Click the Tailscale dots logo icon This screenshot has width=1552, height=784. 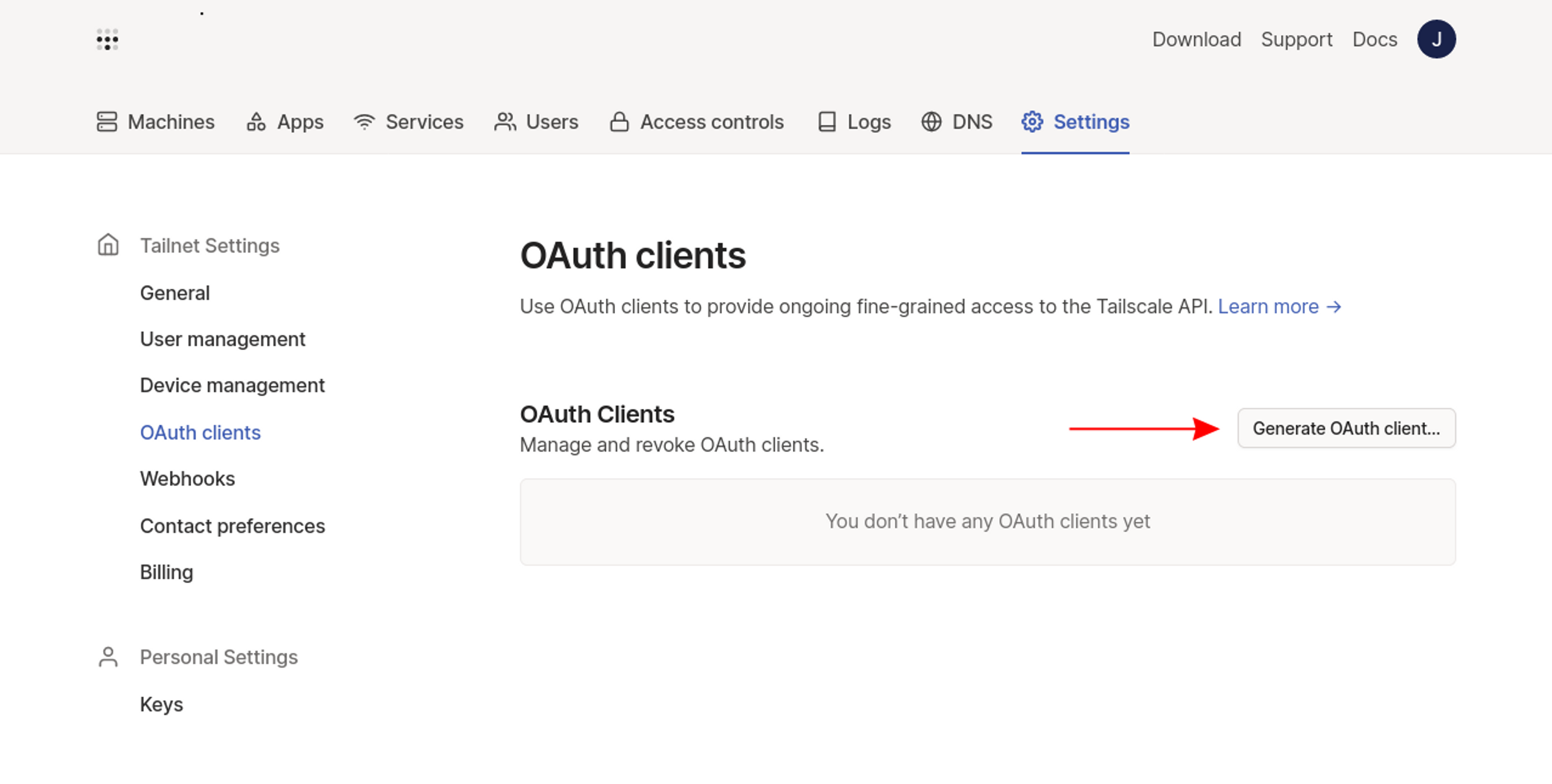click(107, 40)
